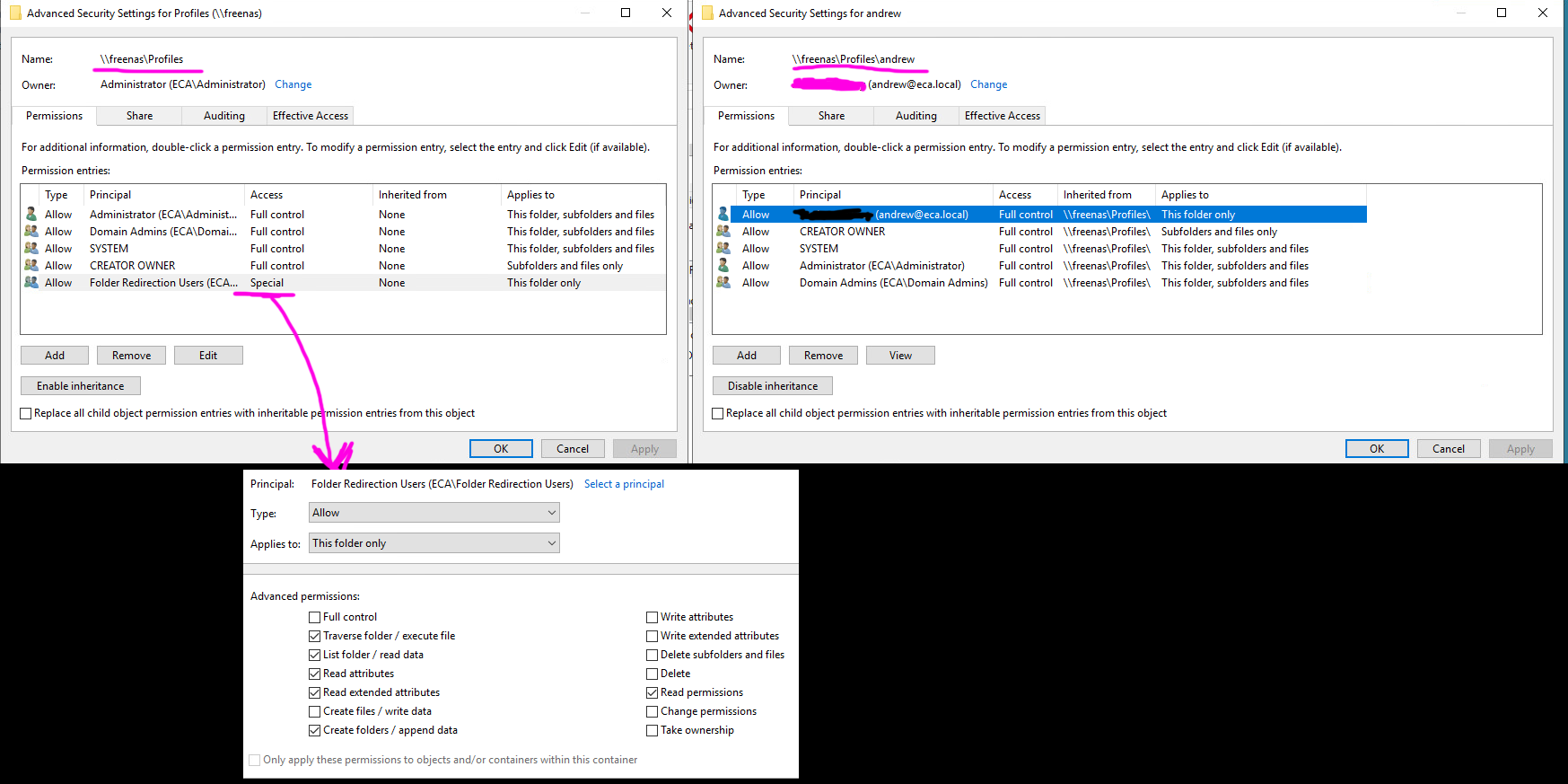Image resolution: width=1568 pixels, height=784 pixels.
Task: Click Add button in andrew window
Action: pyautogui.click(x=747, y=356)
